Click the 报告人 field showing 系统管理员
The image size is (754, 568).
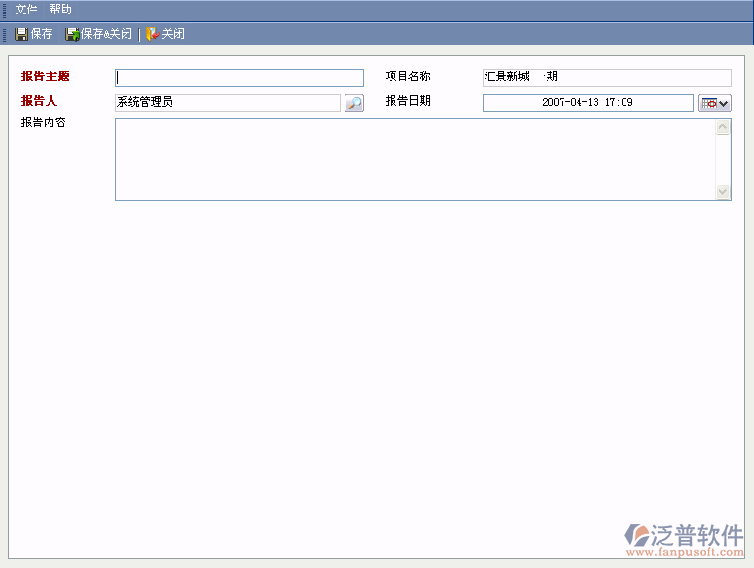coord(228,103)
